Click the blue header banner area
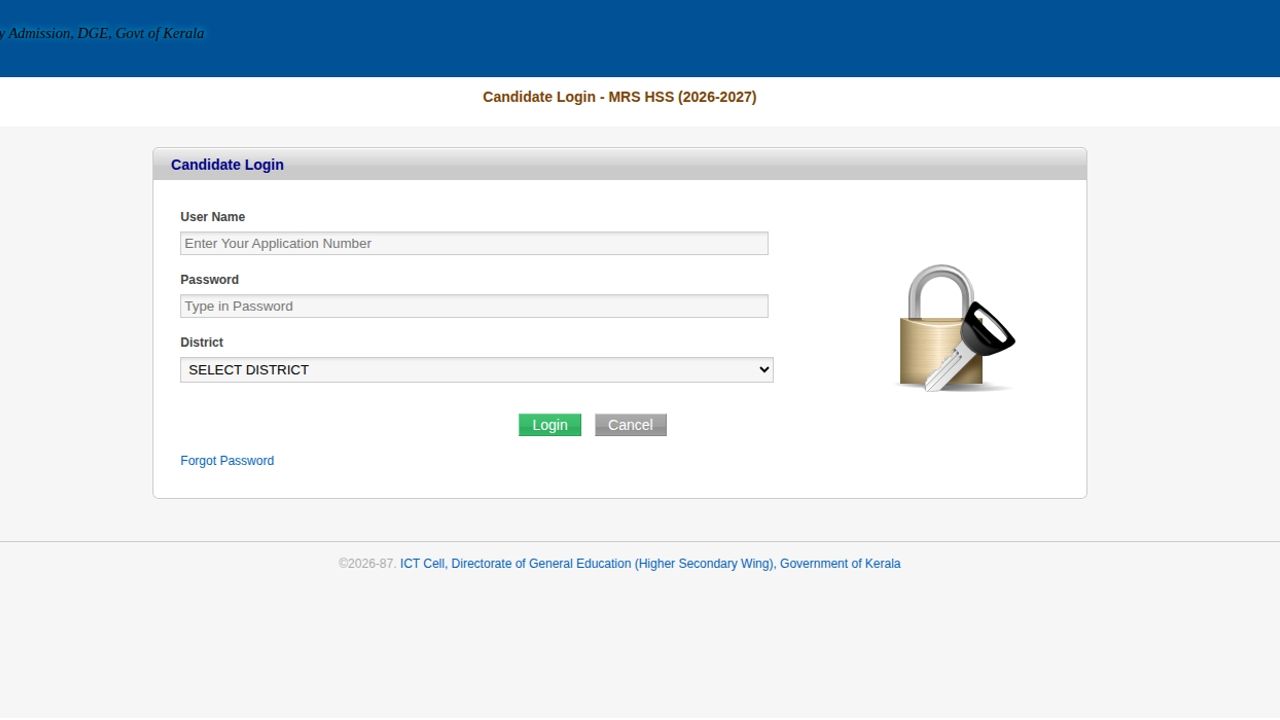Viewport: 1280px width, 720px height. [640, 38]
